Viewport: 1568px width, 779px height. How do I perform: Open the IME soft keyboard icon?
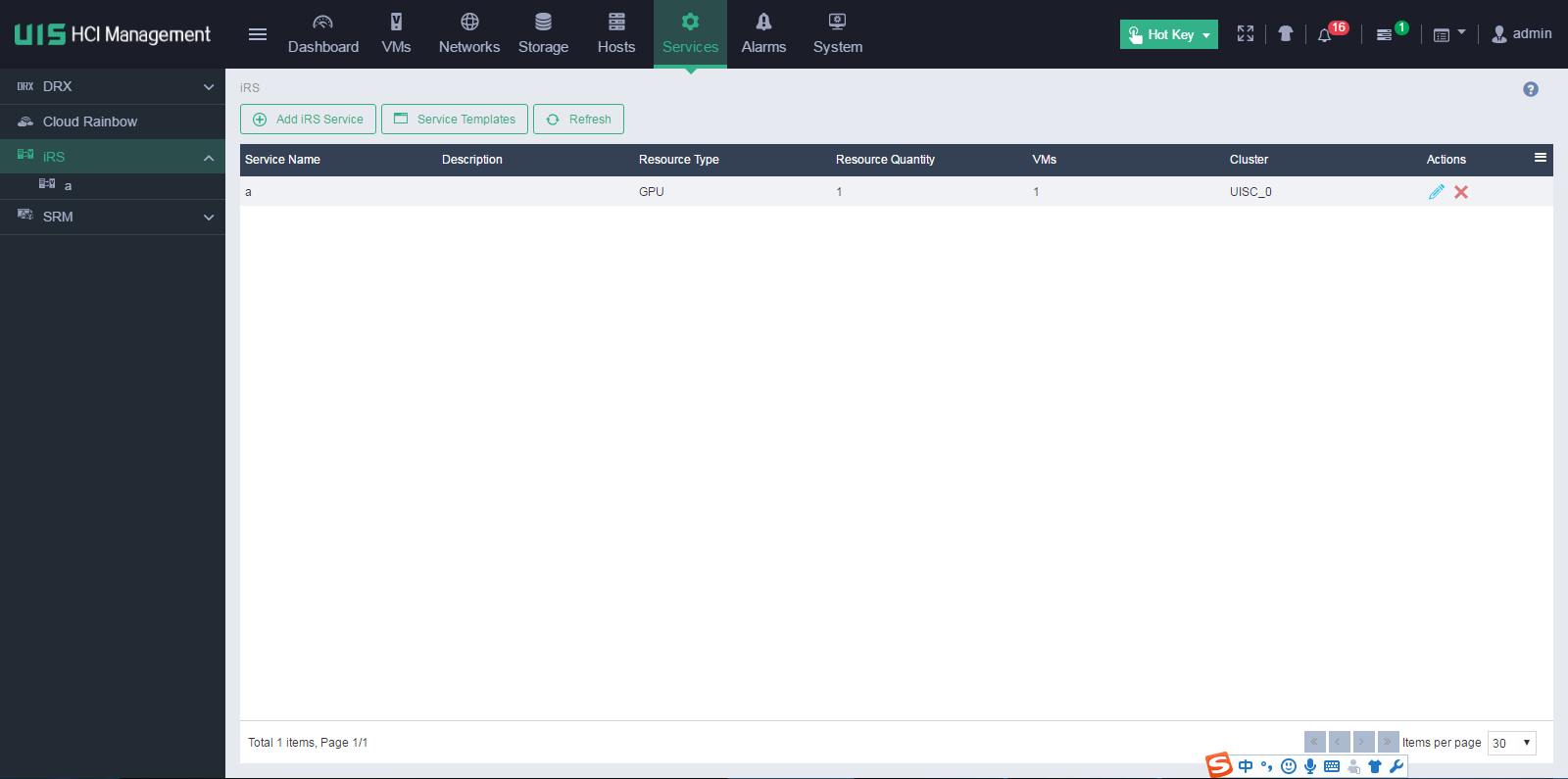click(1332, 766)
